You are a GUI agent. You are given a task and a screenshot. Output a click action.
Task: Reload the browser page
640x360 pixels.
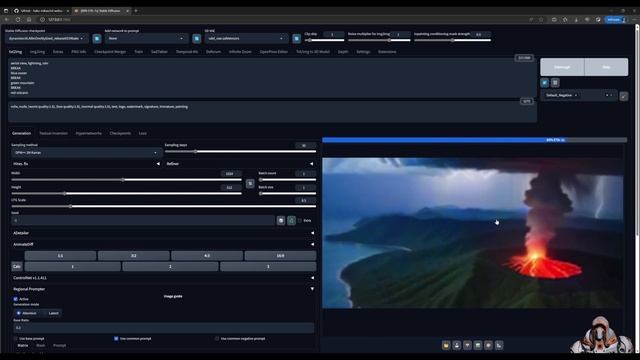(x=18, y=20)
